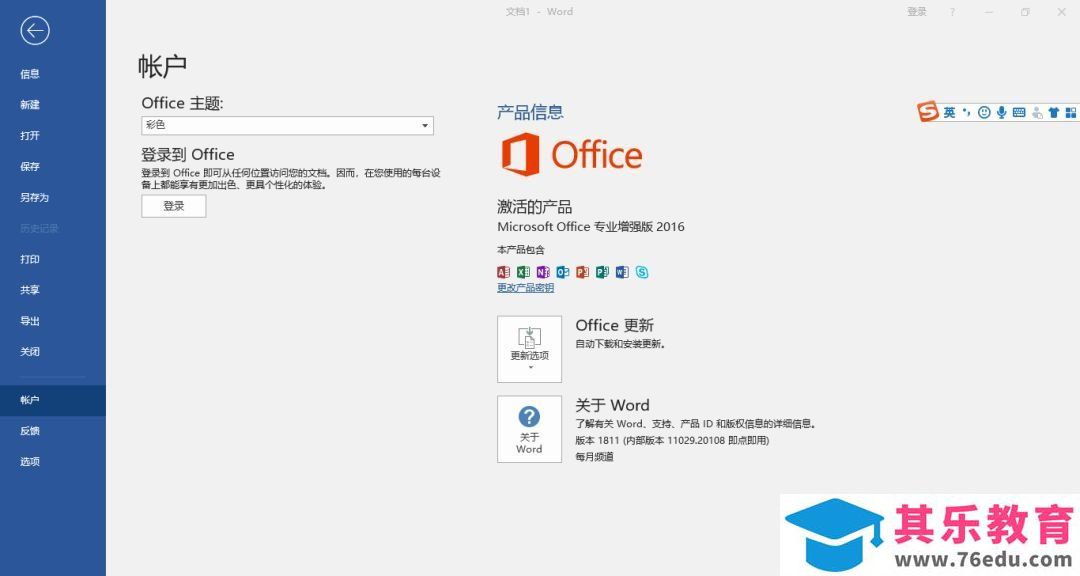Select 另存为 in the sidebar
The width and height of the screenshot is (1080, 576).
(34, 198)
